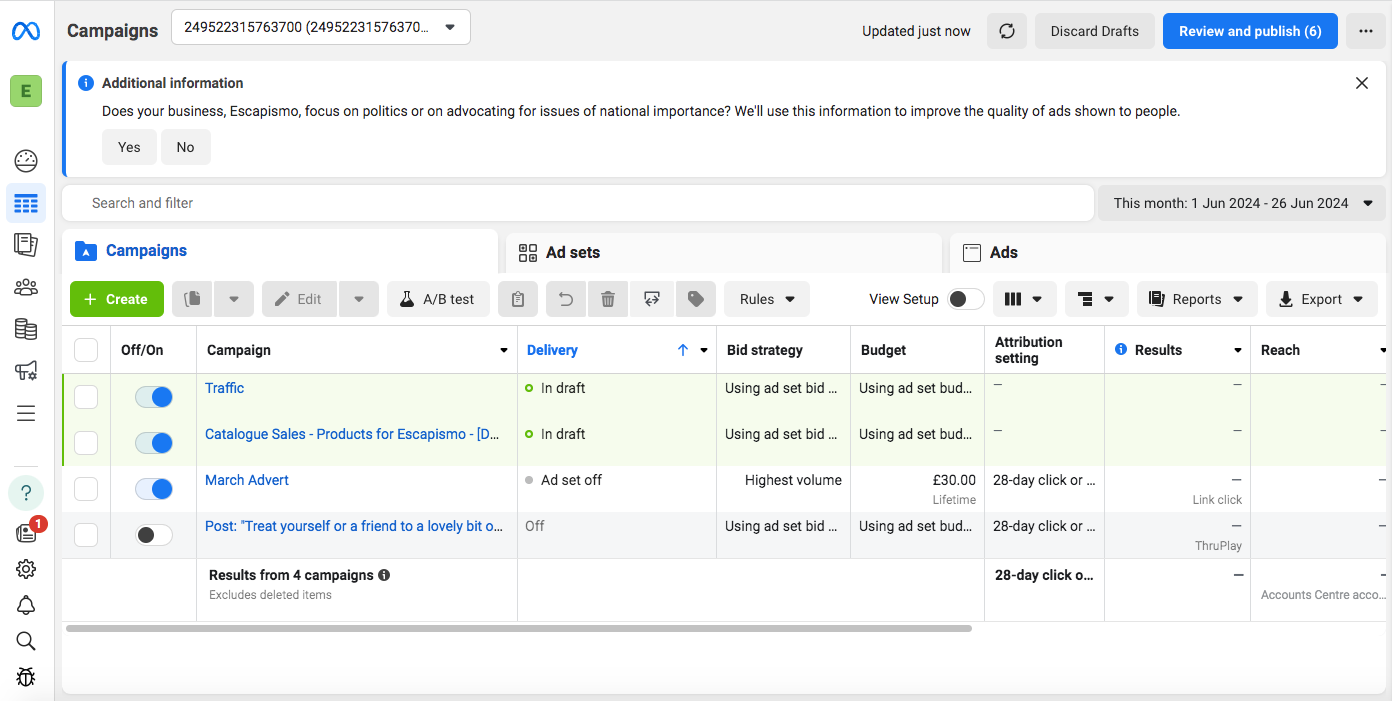Click the Duplicate icon button
Viewport: 1392px width, 701px height.
(193, 299)
